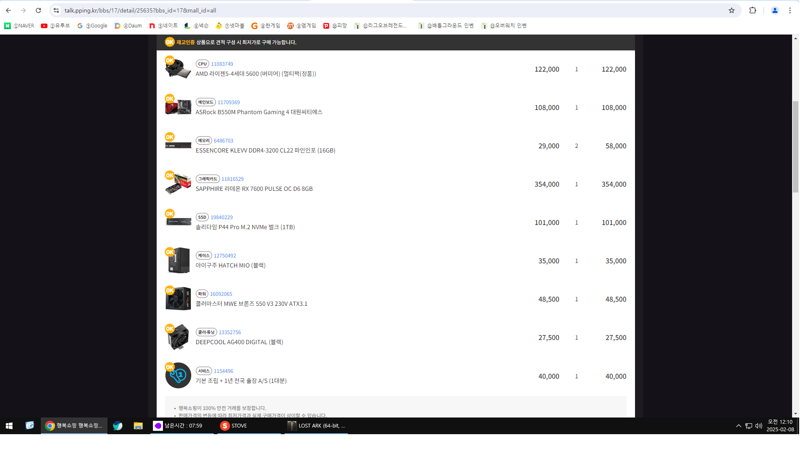The height and width of the screenshot is (450, 800).
Task: Open the AMD Ryzen 5600 CPU thumbnail
Action: pos(178,69)
